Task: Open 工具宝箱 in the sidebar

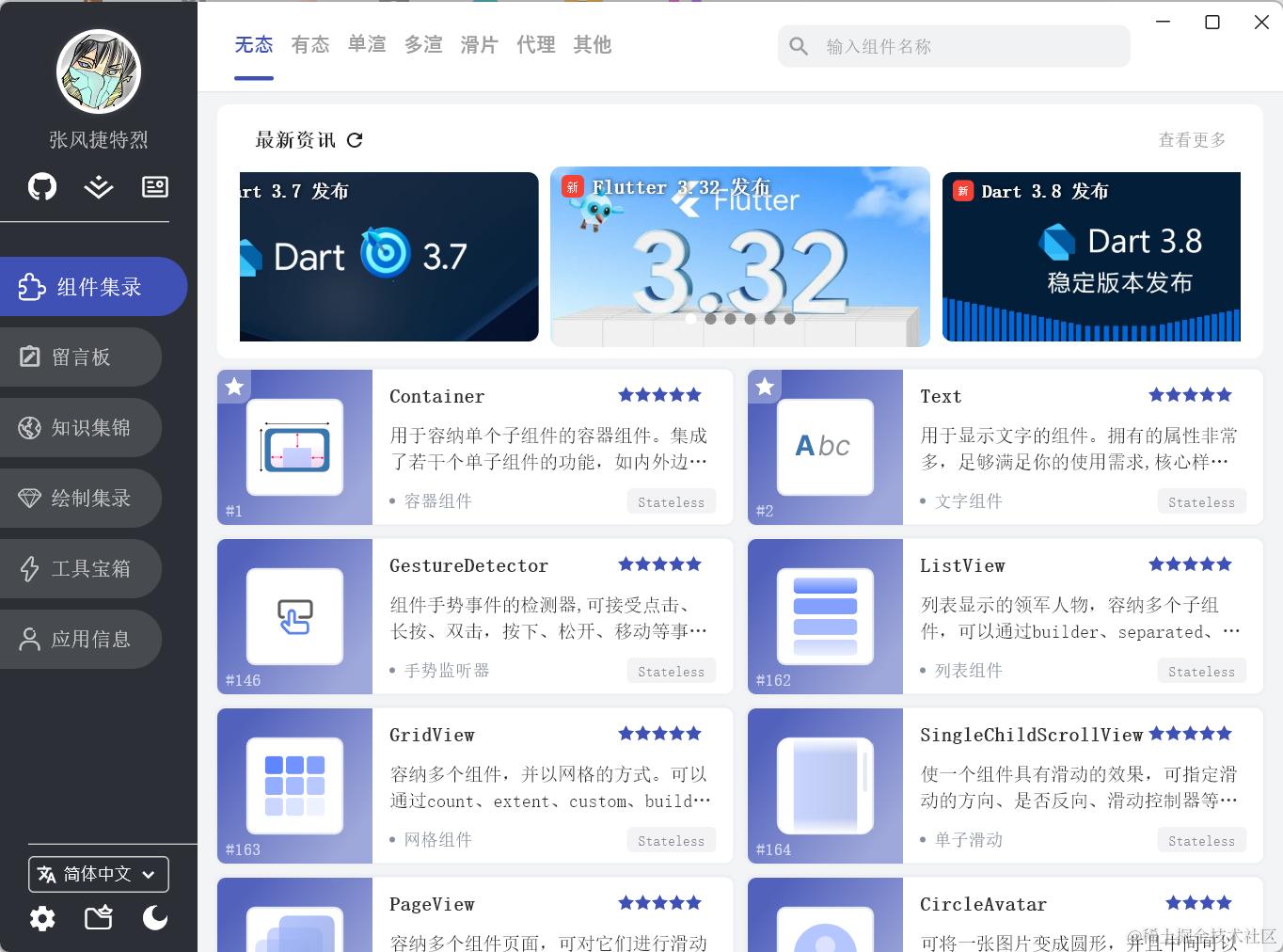Action: [80, 568]
